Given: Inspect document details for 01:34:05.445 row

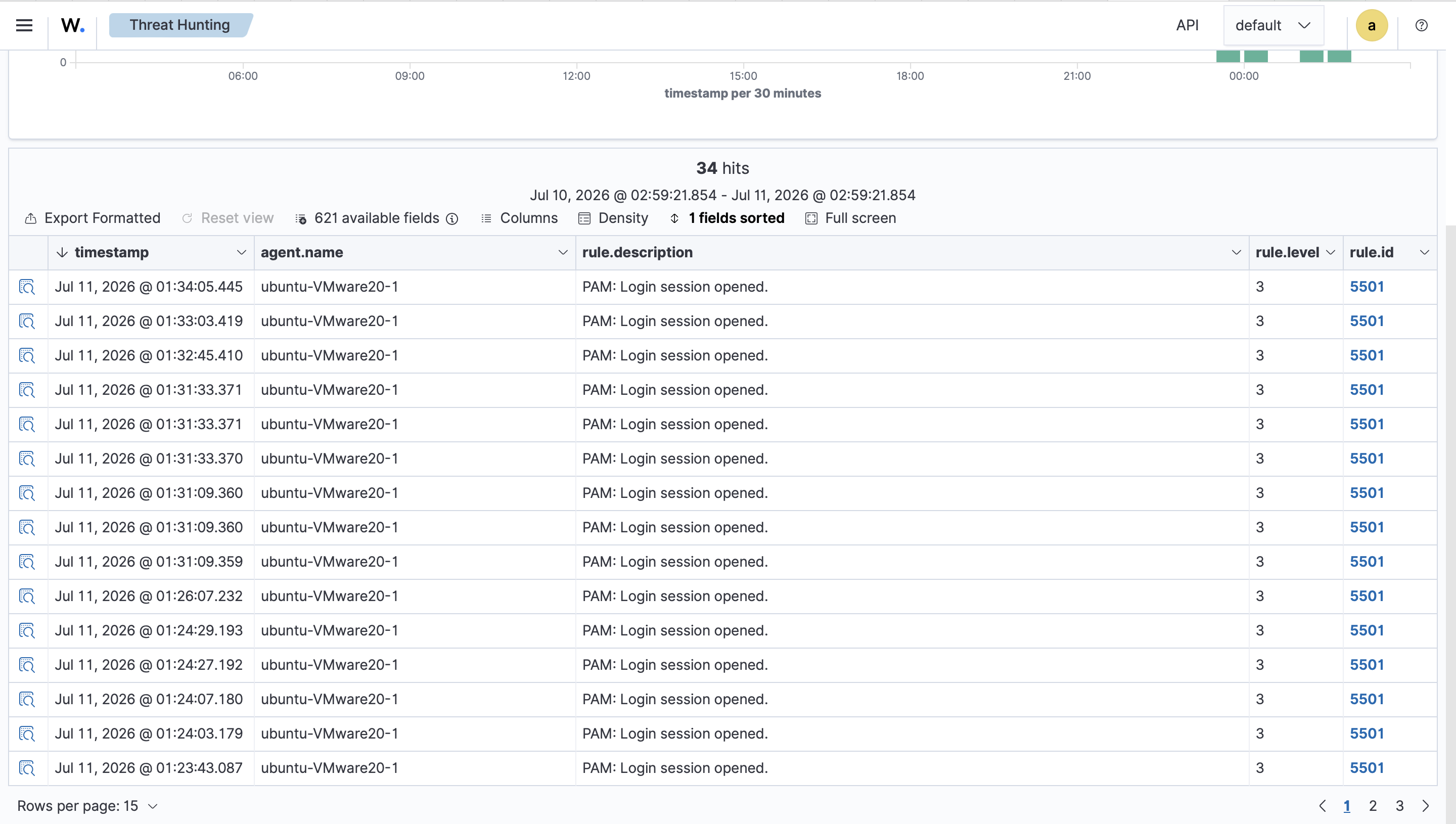Looking at the screenshot, I should tap(27, 287).
